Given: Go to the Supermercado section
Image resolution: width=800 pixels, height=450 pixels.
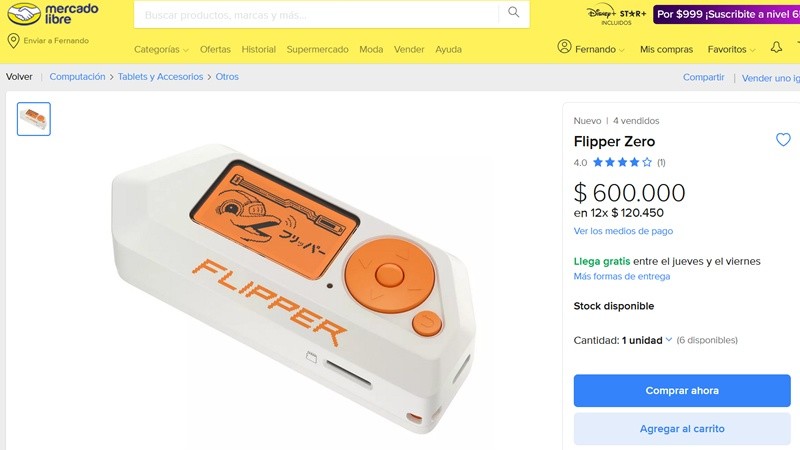Looking at the screenshot, I should click(x=317, y=49).
